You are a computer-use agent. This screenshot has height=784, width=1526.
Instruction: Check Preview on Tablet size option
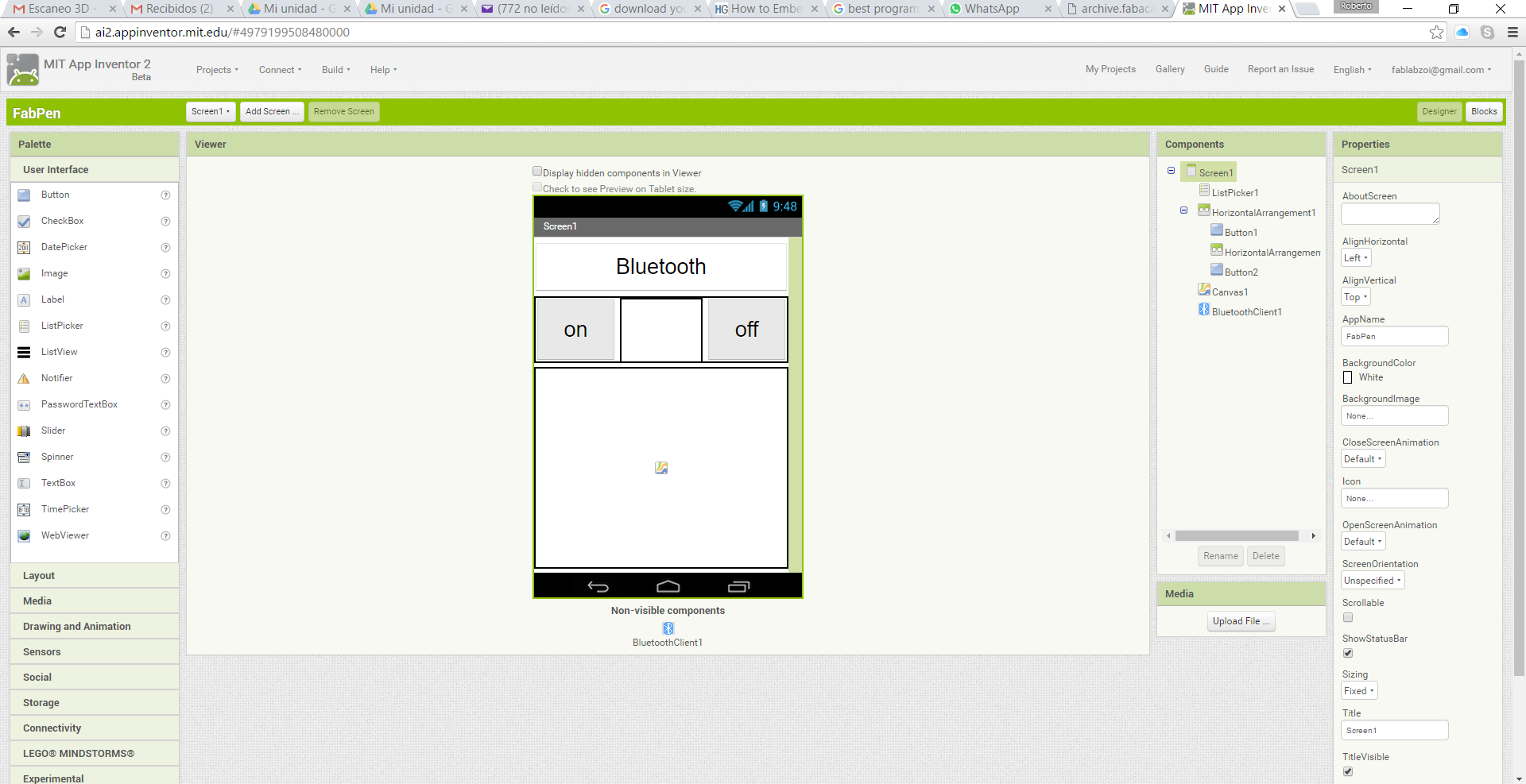(x=537, y=187)
